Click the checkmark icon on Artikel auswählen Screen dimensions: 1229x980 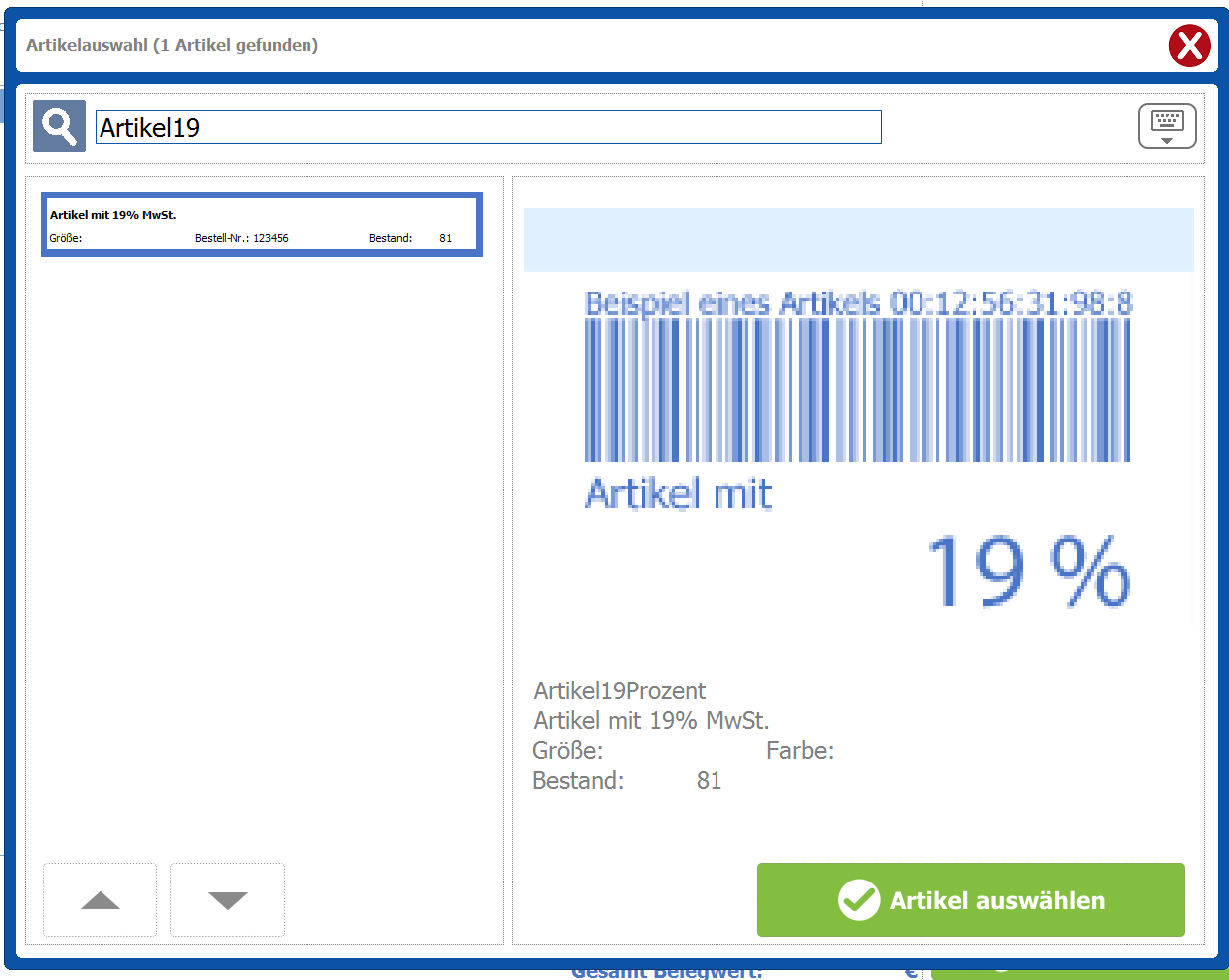tap(858, 900)
